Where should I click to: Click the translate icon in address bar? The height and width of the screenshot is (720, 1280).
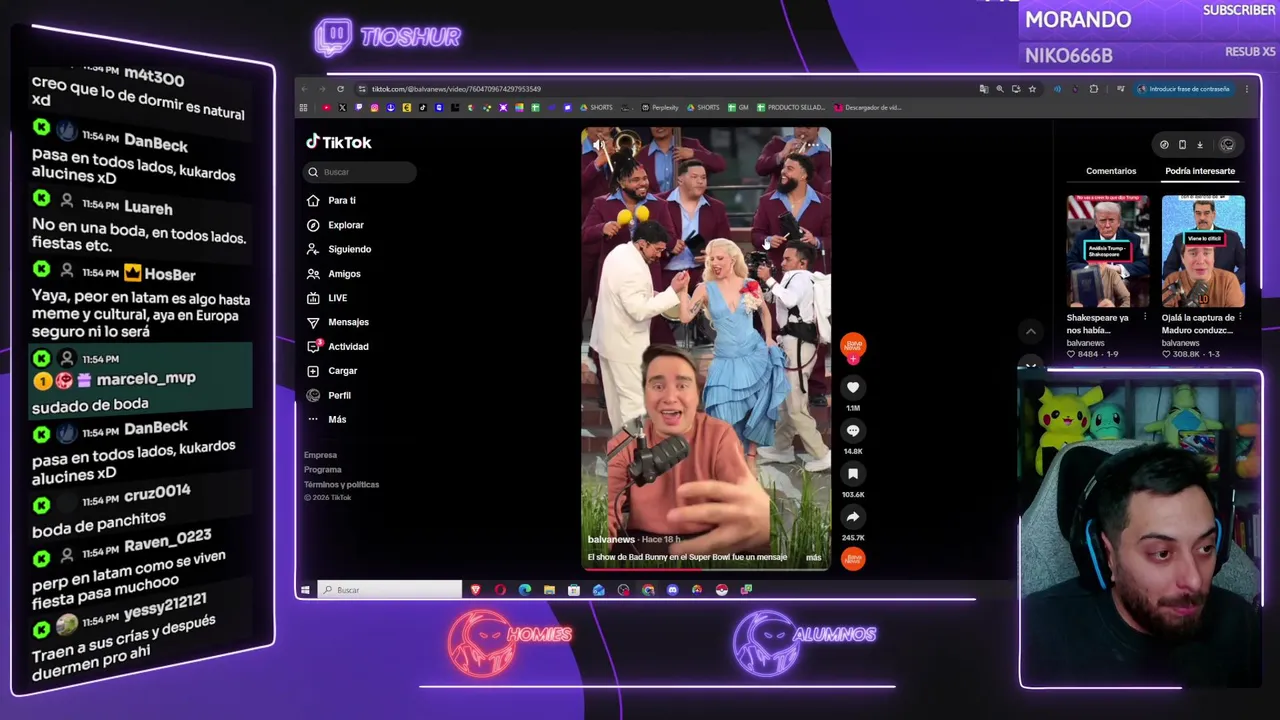coord(984,89)
